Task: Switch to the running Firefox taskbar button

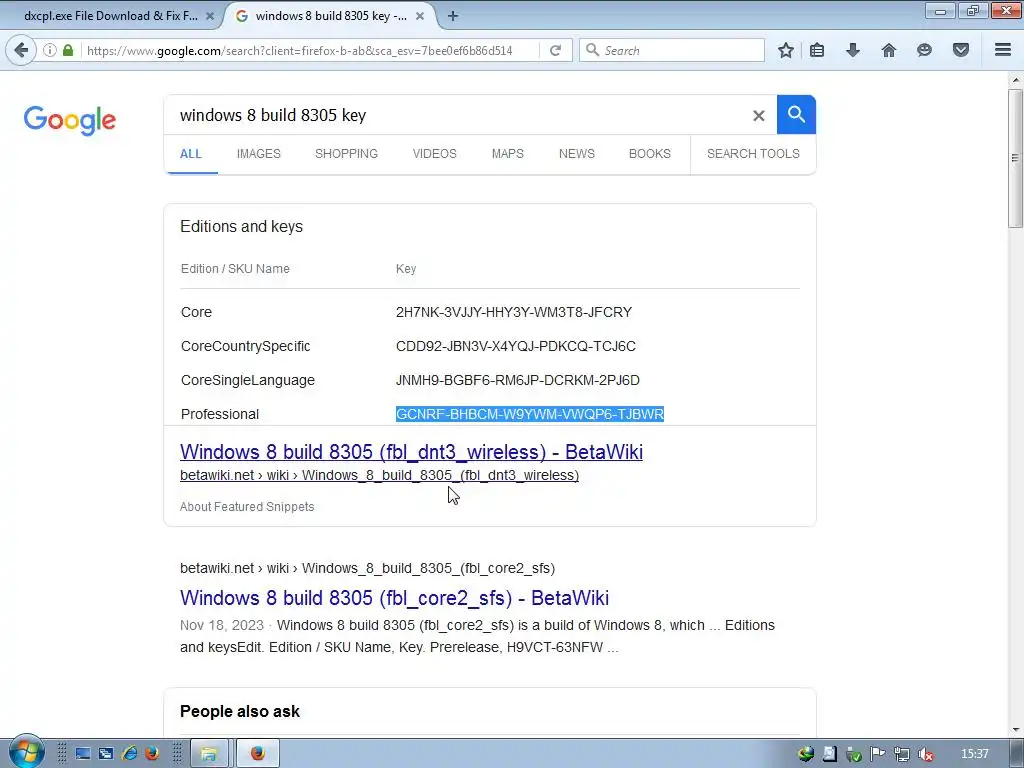Action: pos(257,754)
